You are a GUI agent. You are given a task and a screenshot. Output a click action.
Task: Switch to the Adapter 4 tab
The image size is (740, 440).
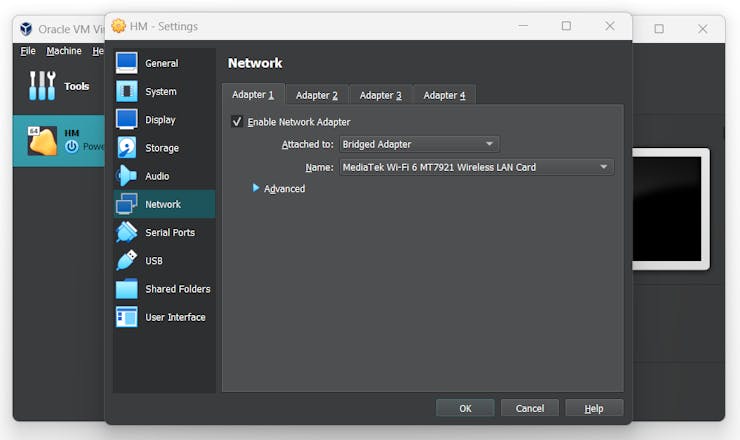[444, 95]
